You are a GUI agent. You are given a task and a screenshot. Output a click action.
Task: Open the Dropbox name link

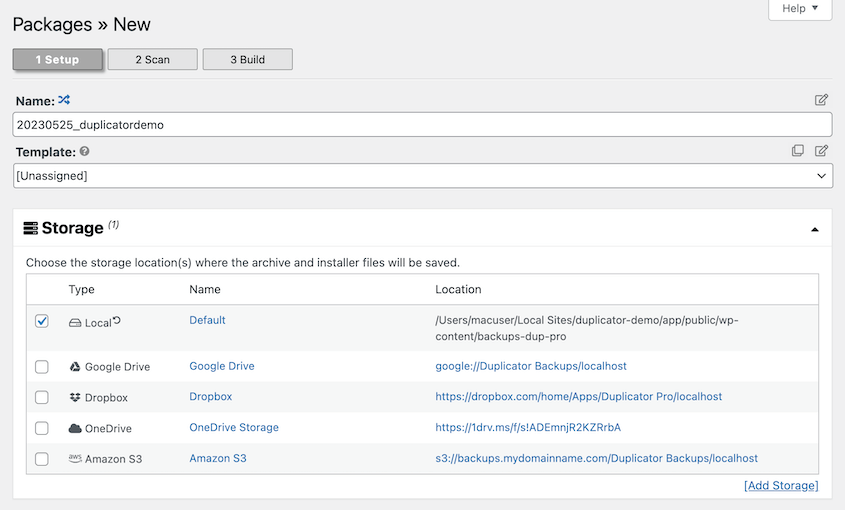pyautogui.click(x=211, y=397)
